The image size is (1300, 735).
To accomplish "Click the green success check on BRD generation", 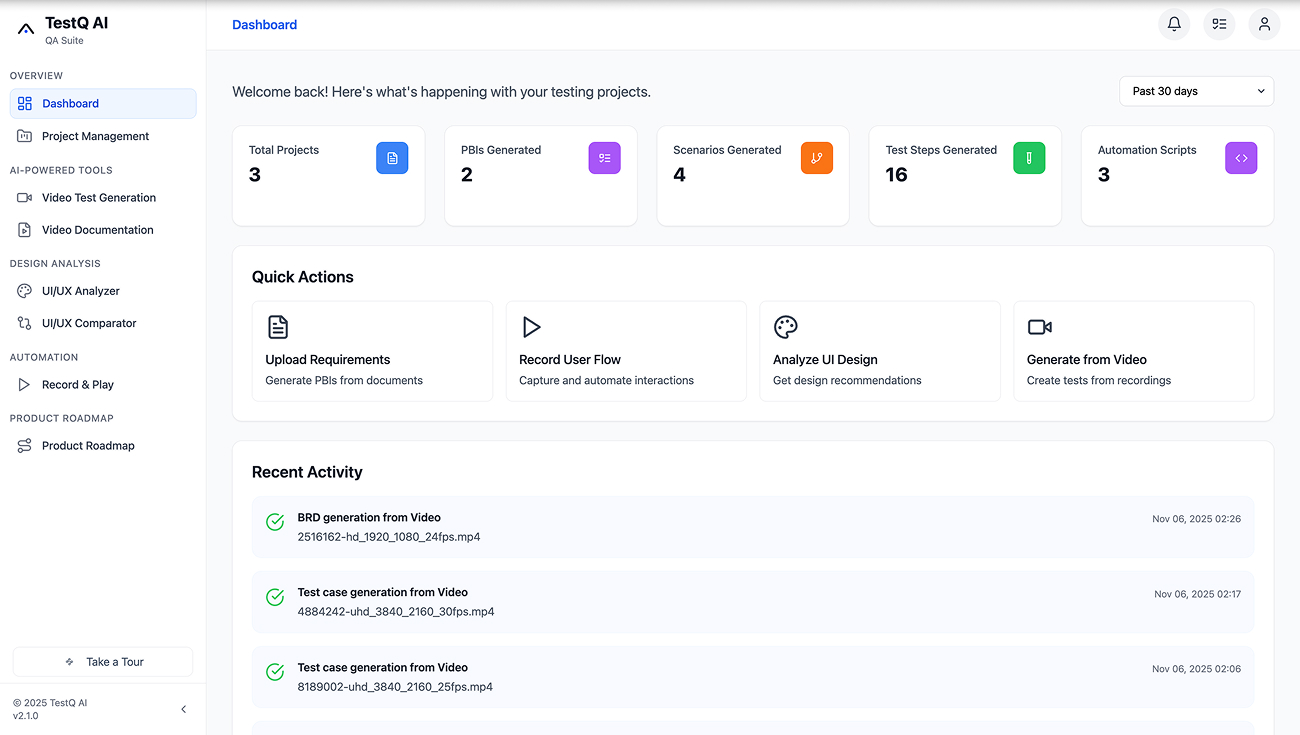I will click(274, 522).
